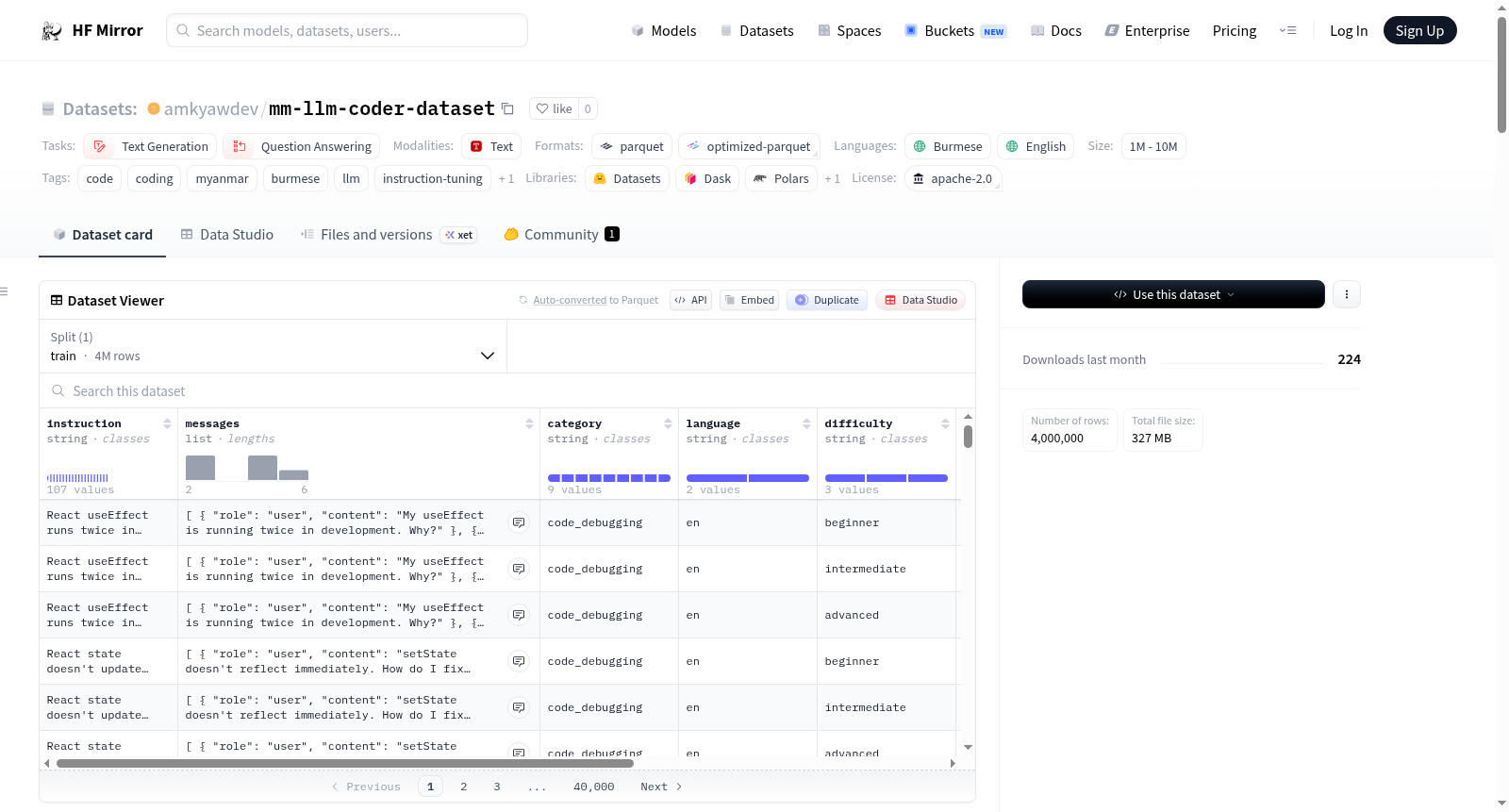Go to page 2 of the dataset
This screenshot has height=812, width=1509.
click(x=463, y=787)
